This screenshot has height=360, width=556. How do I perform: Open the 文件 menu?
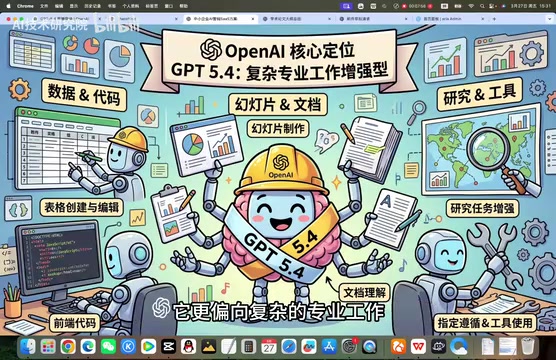[44, 6]
